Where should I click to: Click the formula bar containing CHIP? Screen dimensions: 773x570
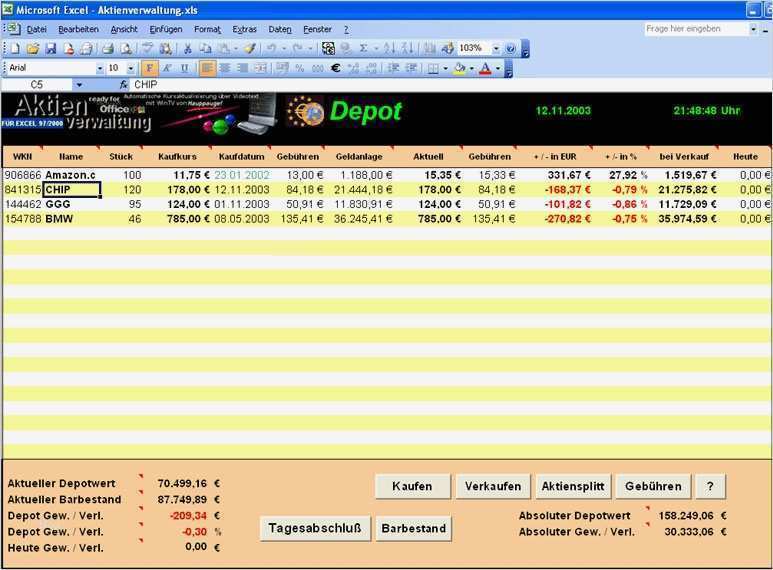(451, 85)
